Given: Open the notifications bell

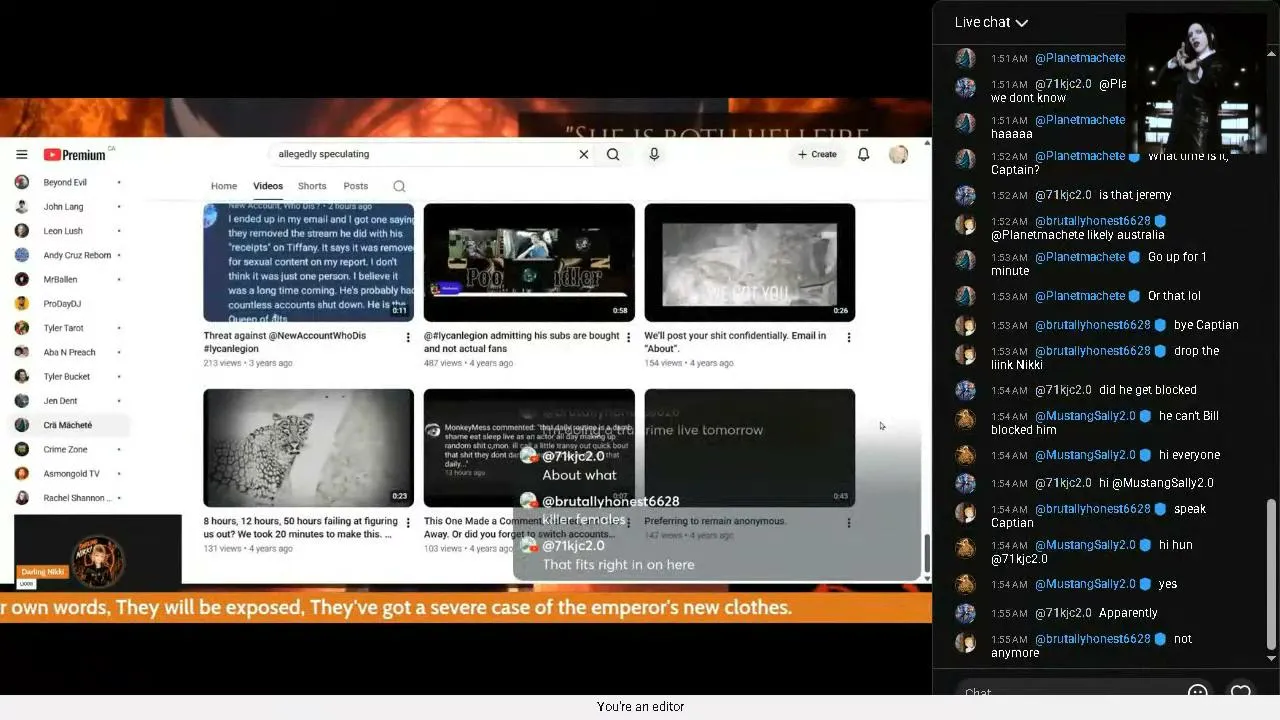Looking at the screenshot, I should (863, 154).
